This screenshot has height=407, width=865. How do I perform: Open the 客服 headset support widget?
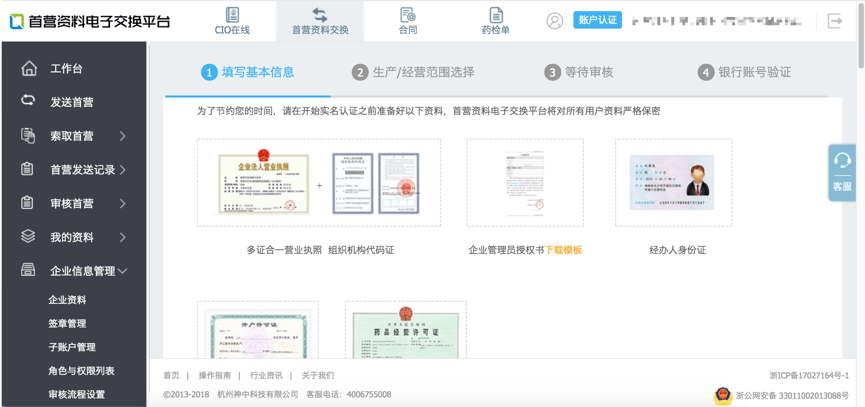click(842, 173)
